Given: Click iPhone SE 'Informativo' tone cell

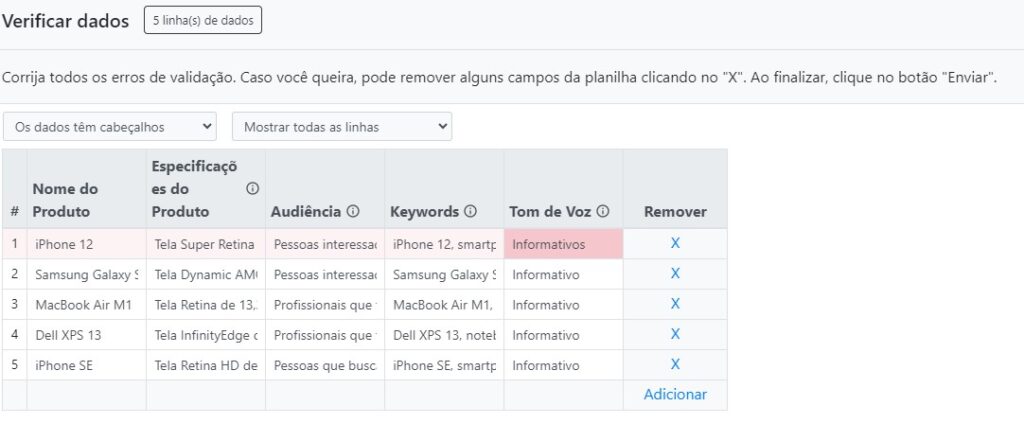Looking at the screenshot, I should (x=563, y=365).
